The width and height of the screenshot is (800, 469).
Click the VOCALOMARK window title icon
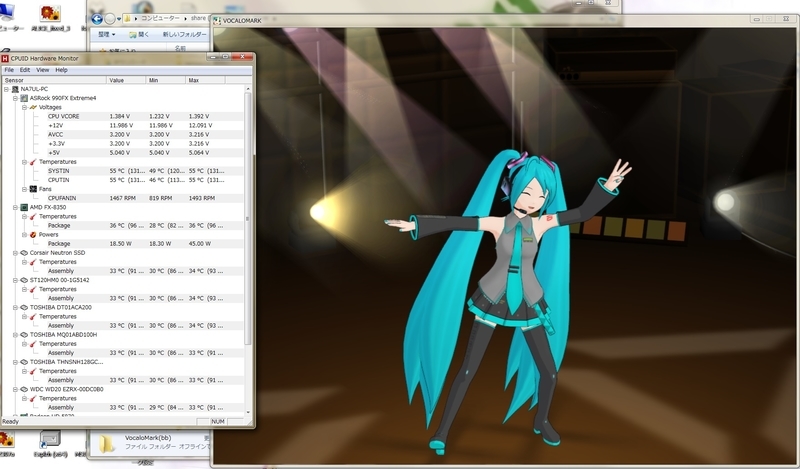click(x=217, y=20)
